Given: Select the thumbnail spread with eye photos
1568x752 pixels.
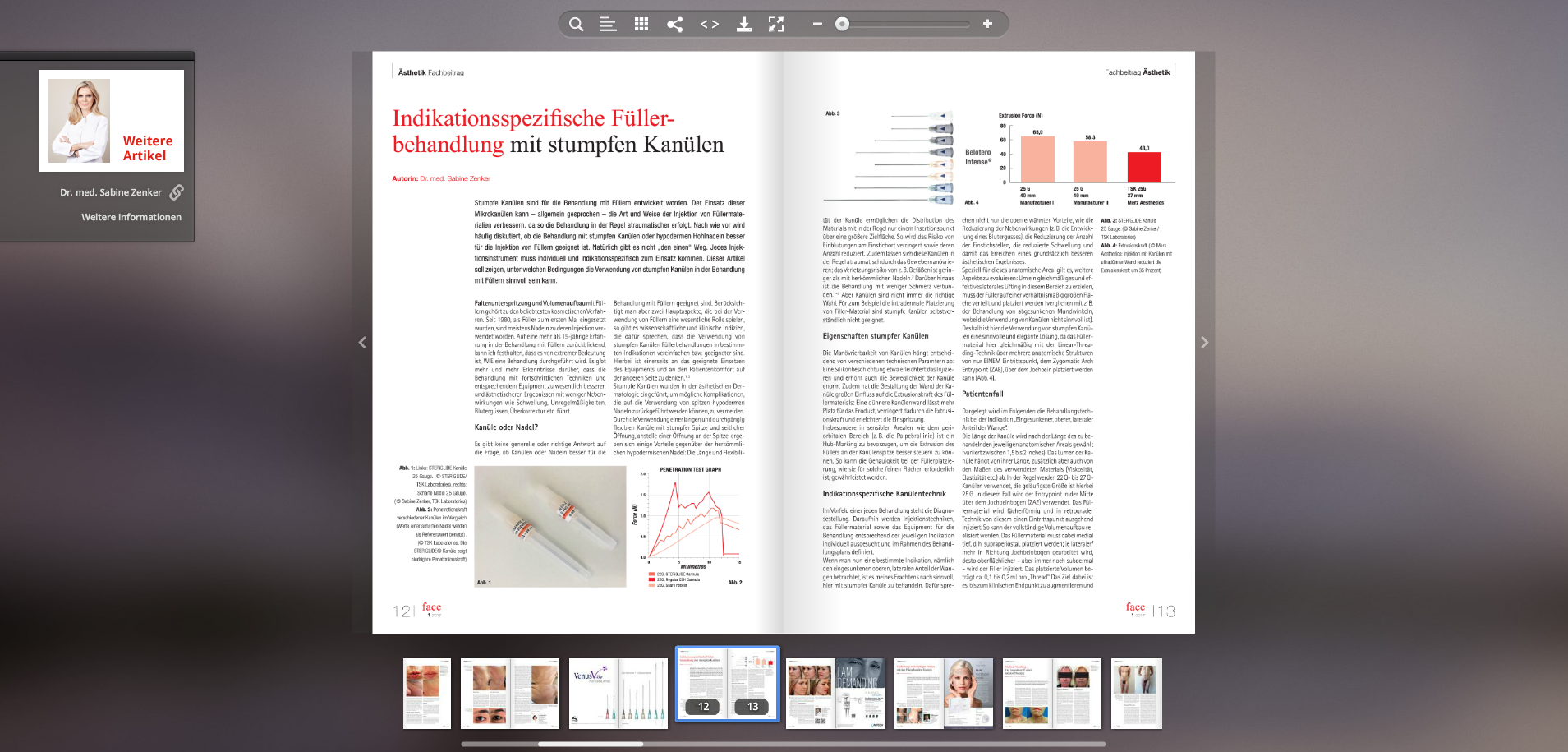Looking at the screenshot, I should click(x=510, y=694).
